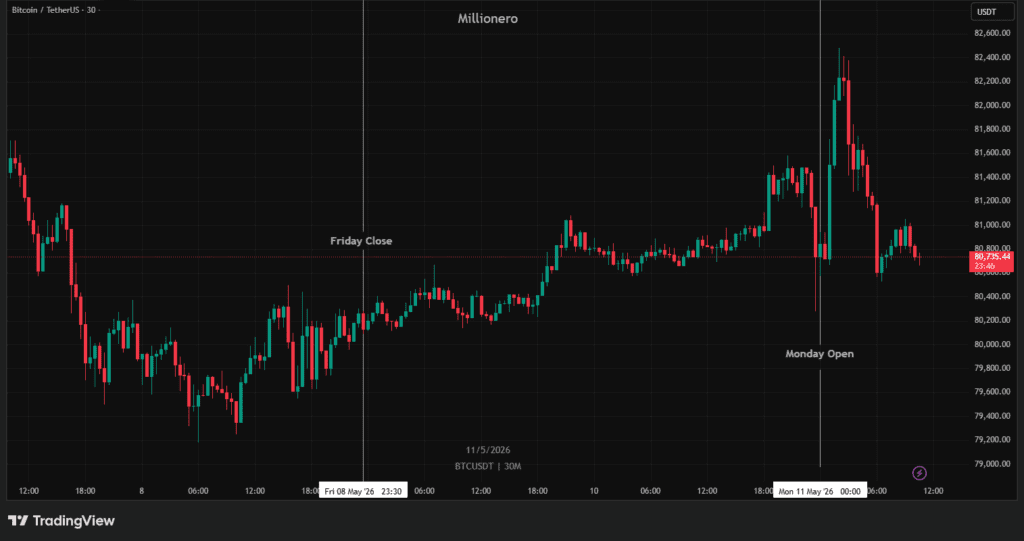Screen dimensions: 1024x541
Task: Click the time axis label 8
Action: pos(142,491)
